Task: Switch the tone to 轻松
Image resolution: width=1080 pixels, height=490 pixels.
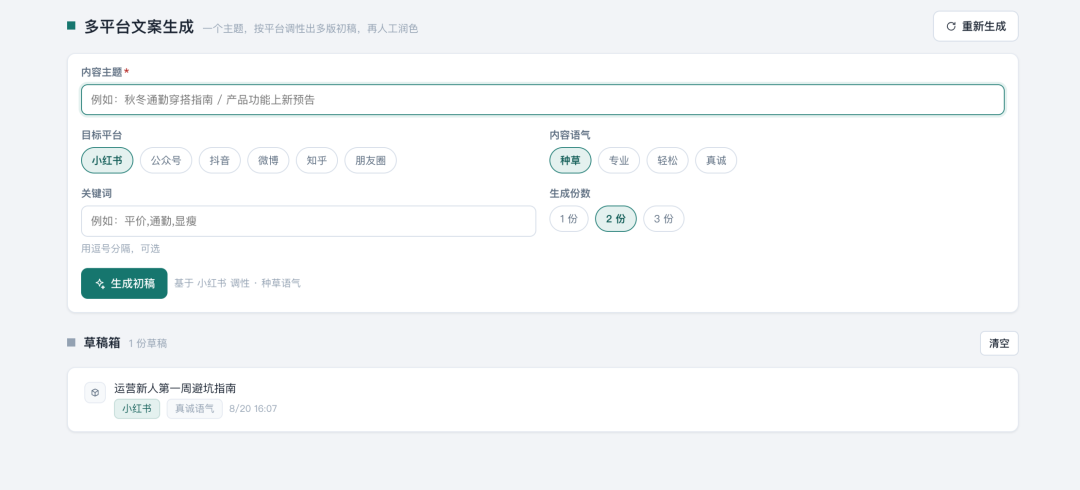Action: point(667,161)
